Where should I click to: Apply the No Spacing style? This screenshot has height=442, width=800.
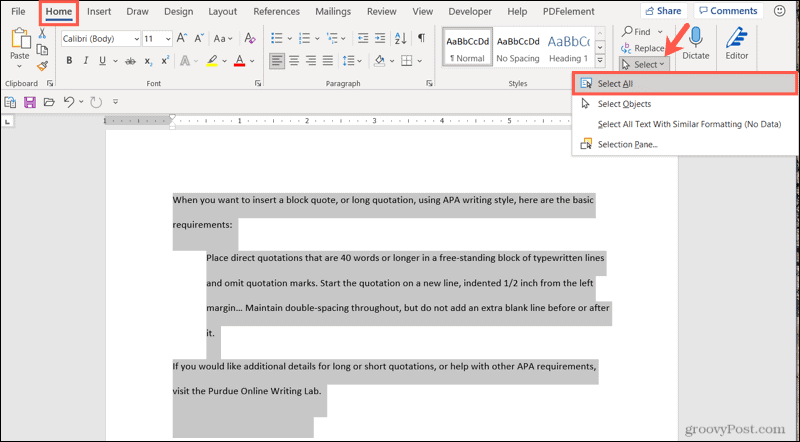click(518, 48)
